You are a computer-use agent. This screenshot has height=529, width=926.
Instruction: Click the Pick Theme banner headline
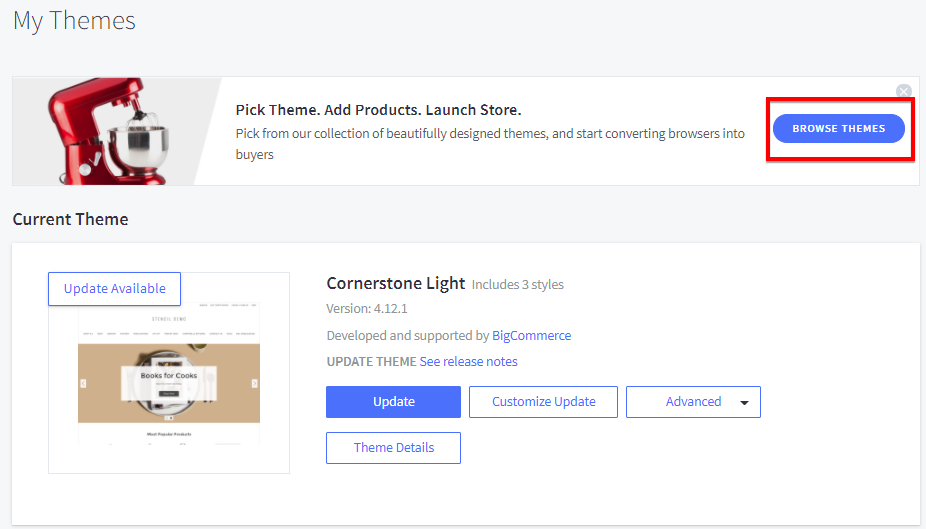(378, 110)
